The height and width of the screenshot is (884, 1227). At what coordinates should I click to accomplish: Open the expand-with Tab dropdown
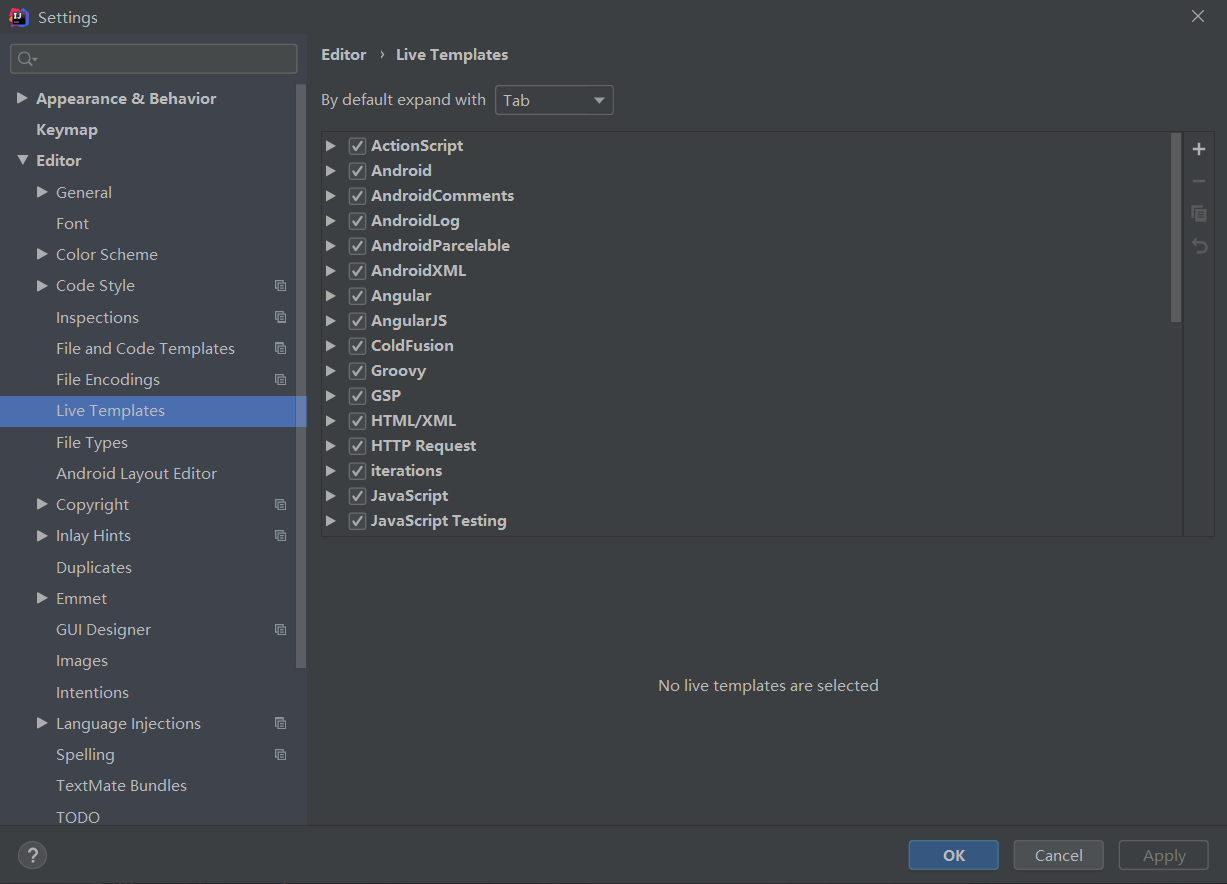pos(554,100)
